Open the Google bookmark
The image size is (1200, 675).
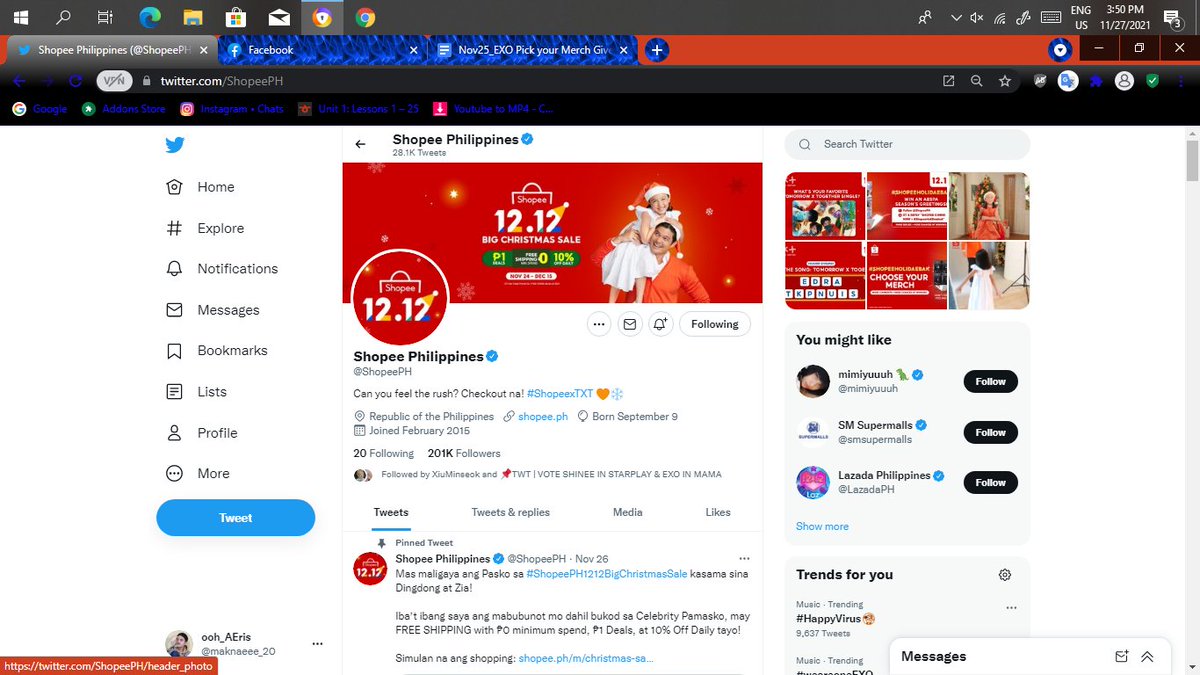(40, 108)
